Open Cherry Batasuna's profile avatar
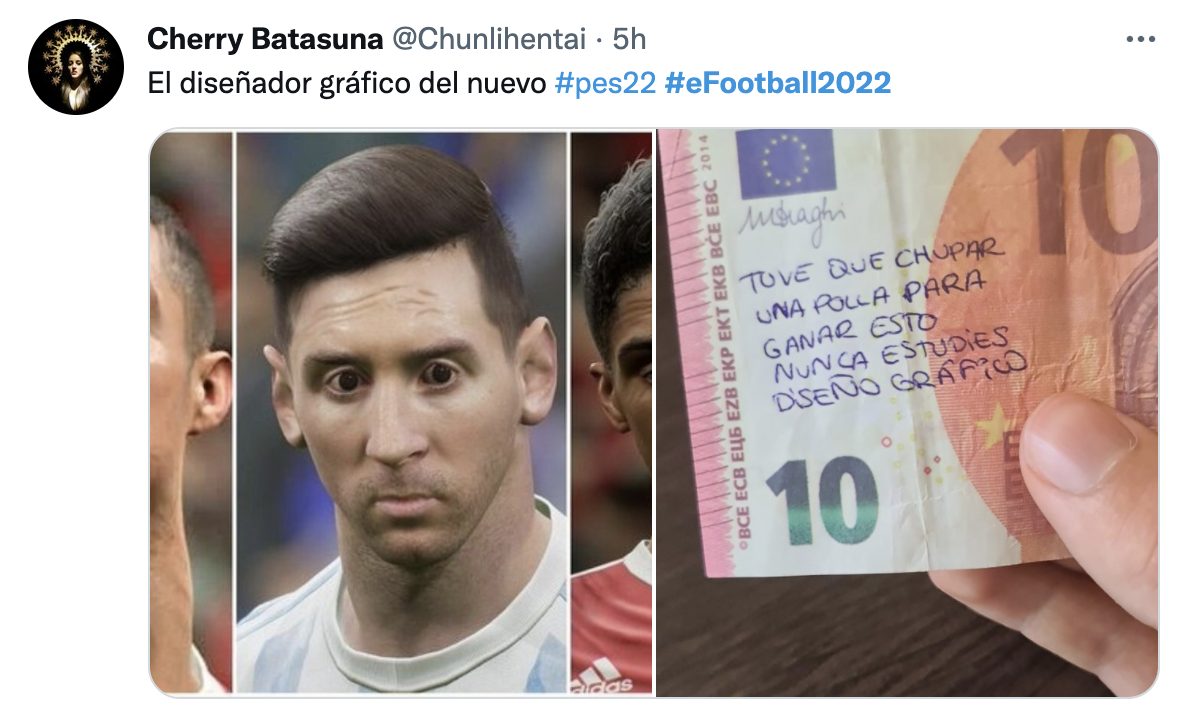This screenshot has height=710, width=1182. click(75, 67)
